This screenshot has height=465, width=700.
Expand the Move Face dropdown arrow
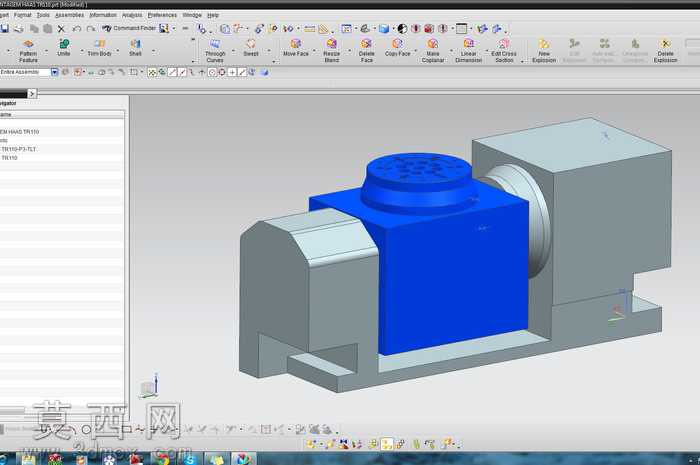pos(314,51)
